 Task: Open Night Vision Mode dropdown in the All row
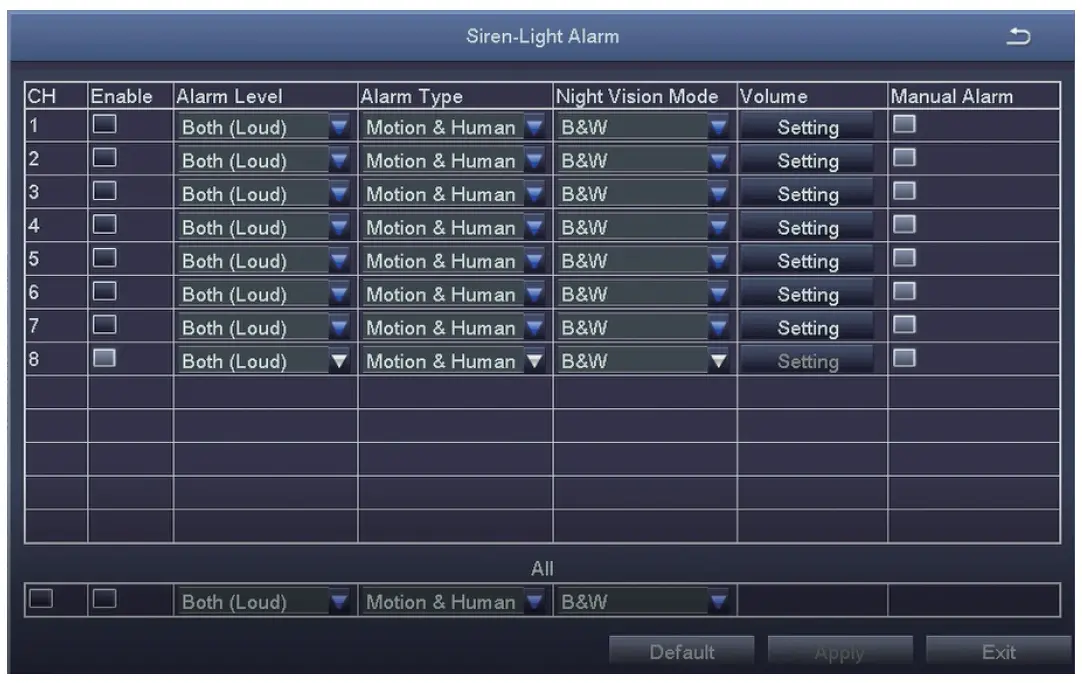tap(717, 601)
